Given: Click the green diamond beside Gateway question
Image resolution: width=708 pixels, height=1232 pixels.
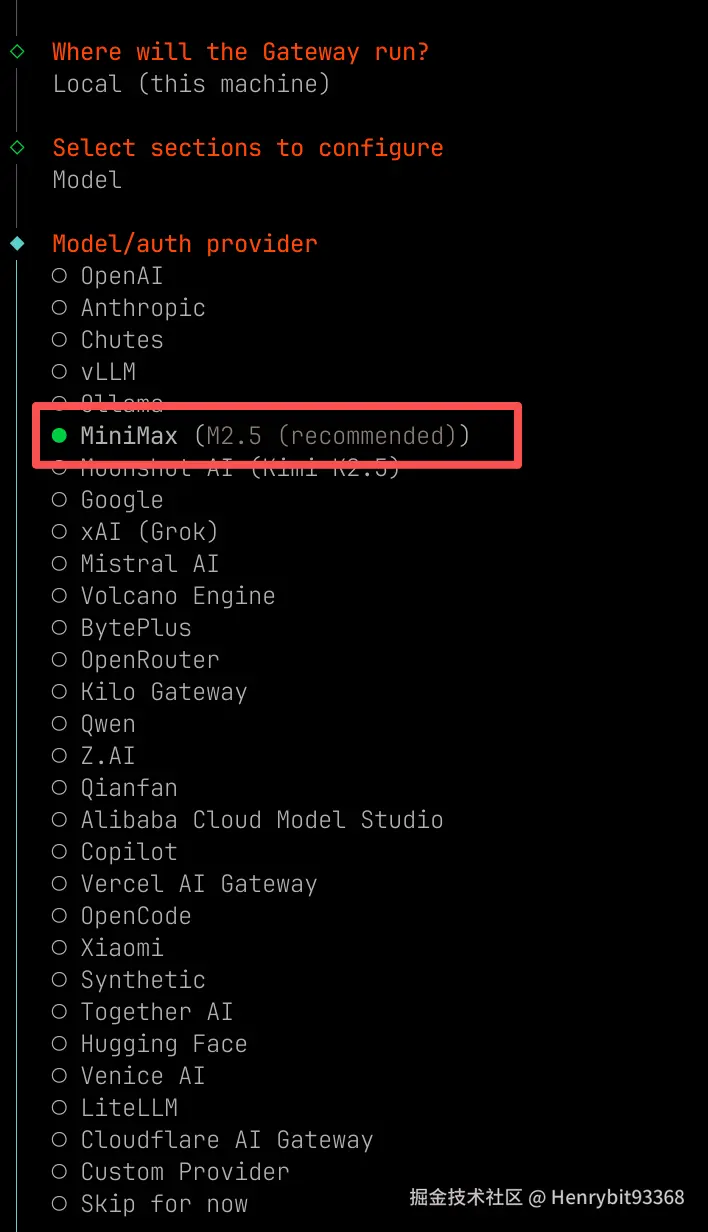Looking at the screenshot, I should (17, 51).
